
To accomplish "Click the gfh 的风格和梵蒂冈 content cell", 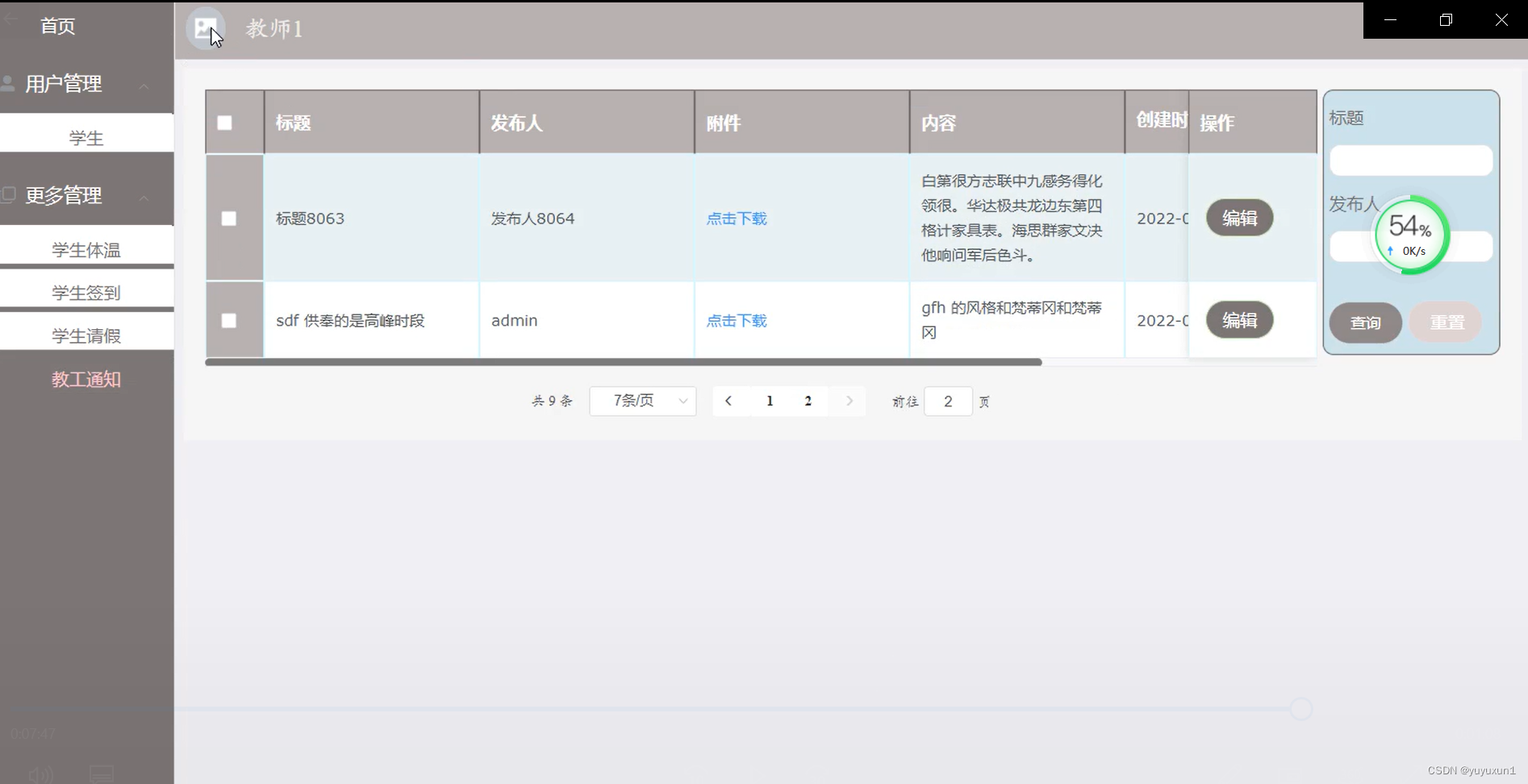I will point(1017,320).
